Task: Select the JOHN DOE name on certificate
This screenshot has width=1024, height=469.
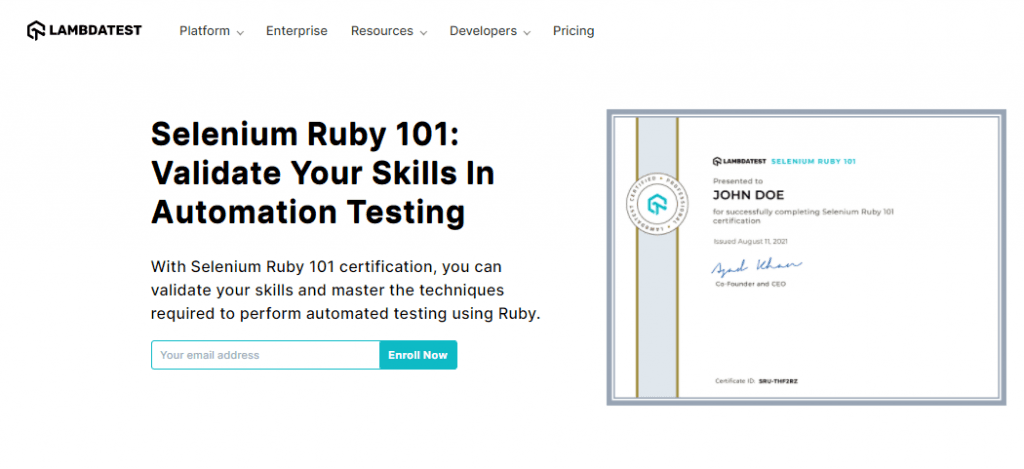Action: coord(745,194)
